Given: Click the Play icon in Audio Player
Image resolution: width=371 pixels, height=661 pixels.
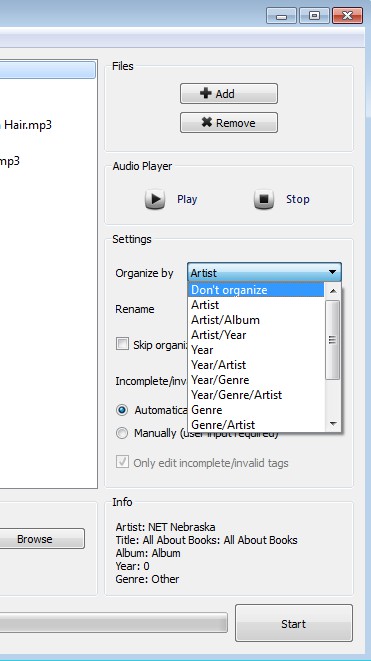Looking at the screenshot, I should [155, 199].
